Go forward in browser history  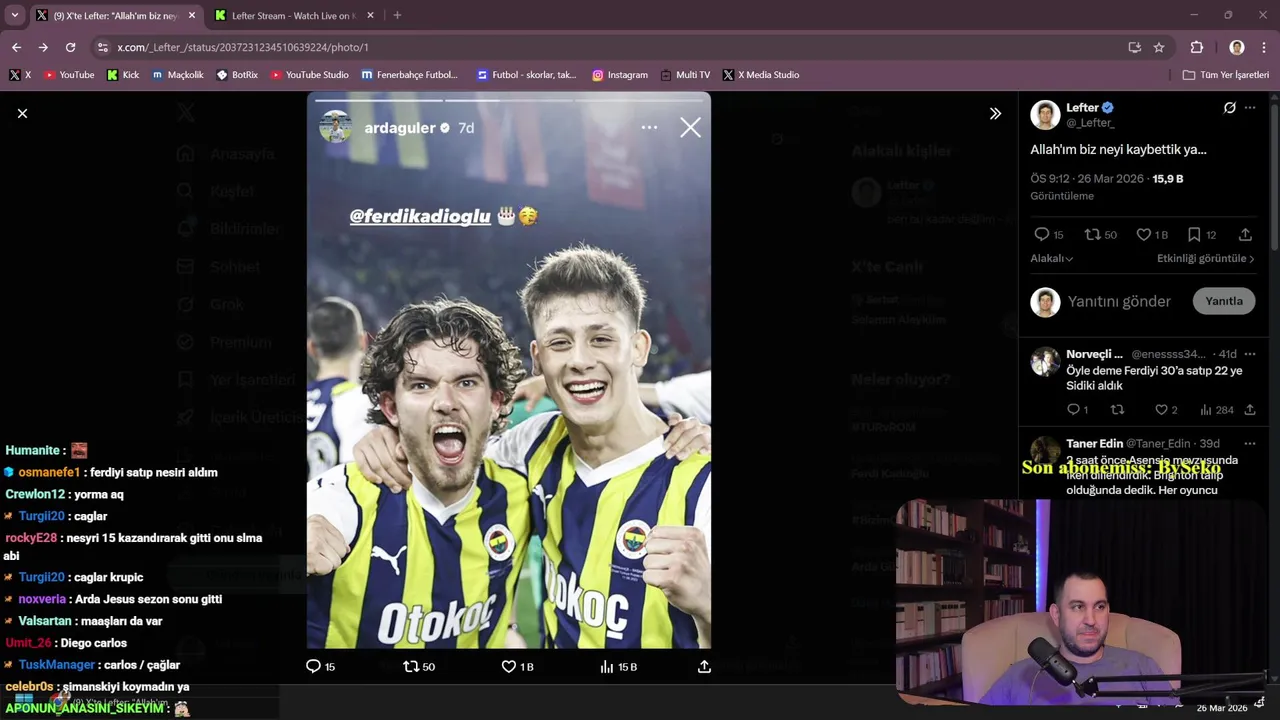click(x=43, y=47)
